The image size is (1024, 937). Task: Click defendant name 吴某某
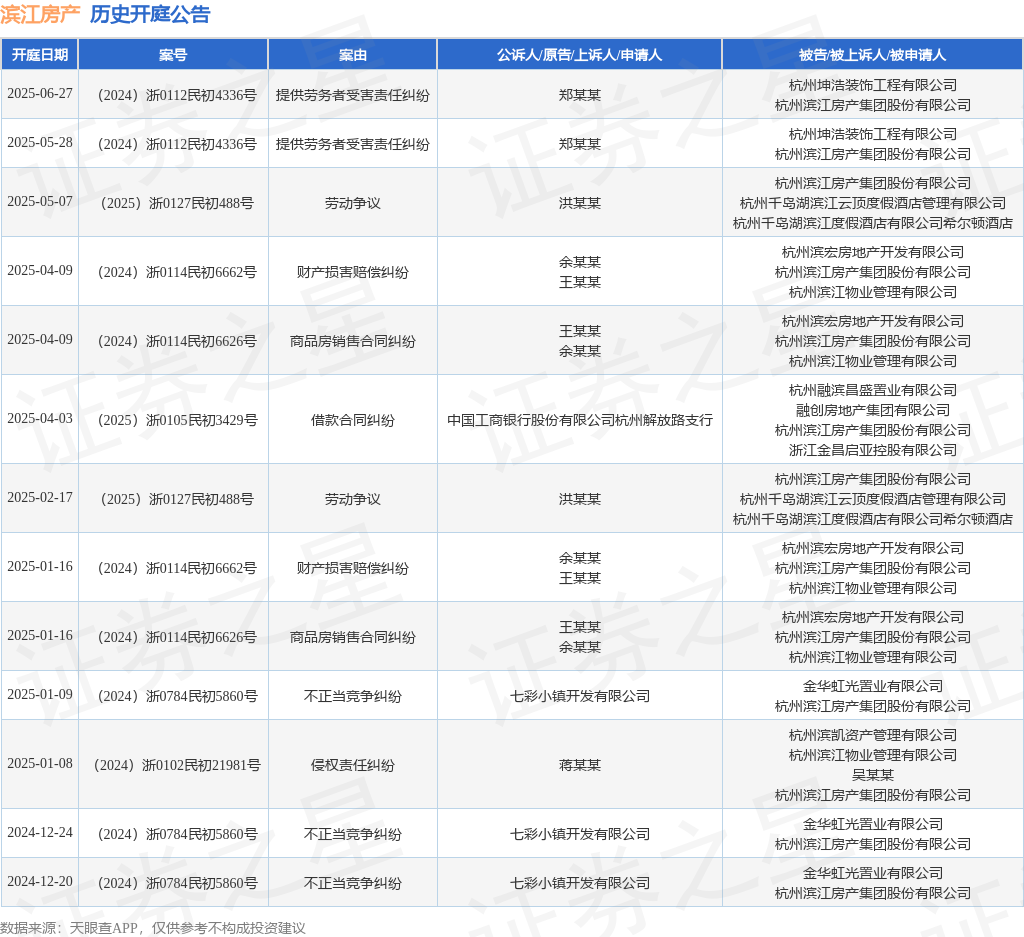click(x=872, y=775)
